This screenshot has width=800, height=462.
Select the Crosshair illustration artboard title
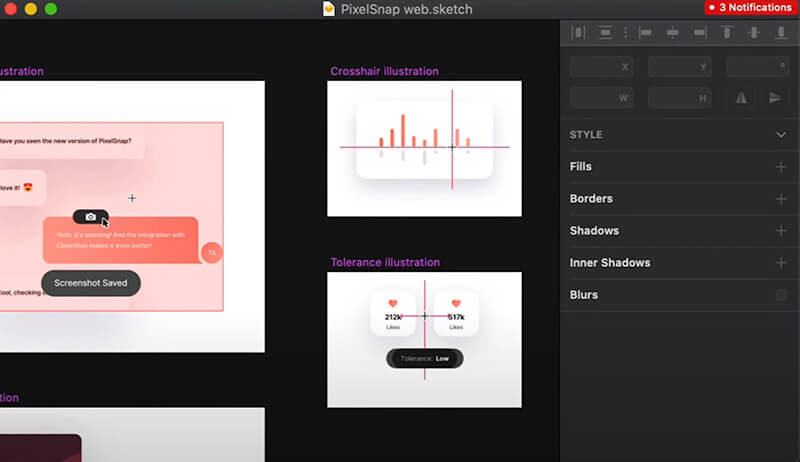(384, 71)
